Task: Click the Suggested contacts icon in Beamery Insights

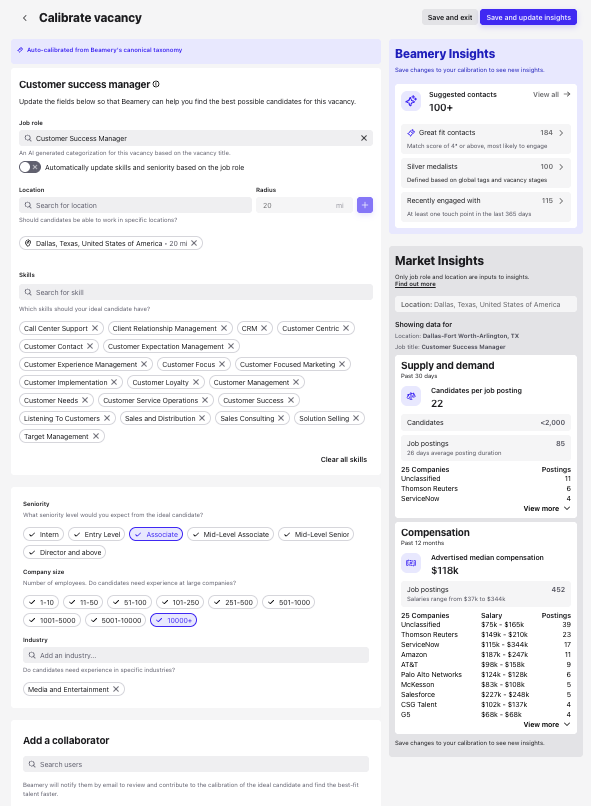Action: [x=410, y=101]
